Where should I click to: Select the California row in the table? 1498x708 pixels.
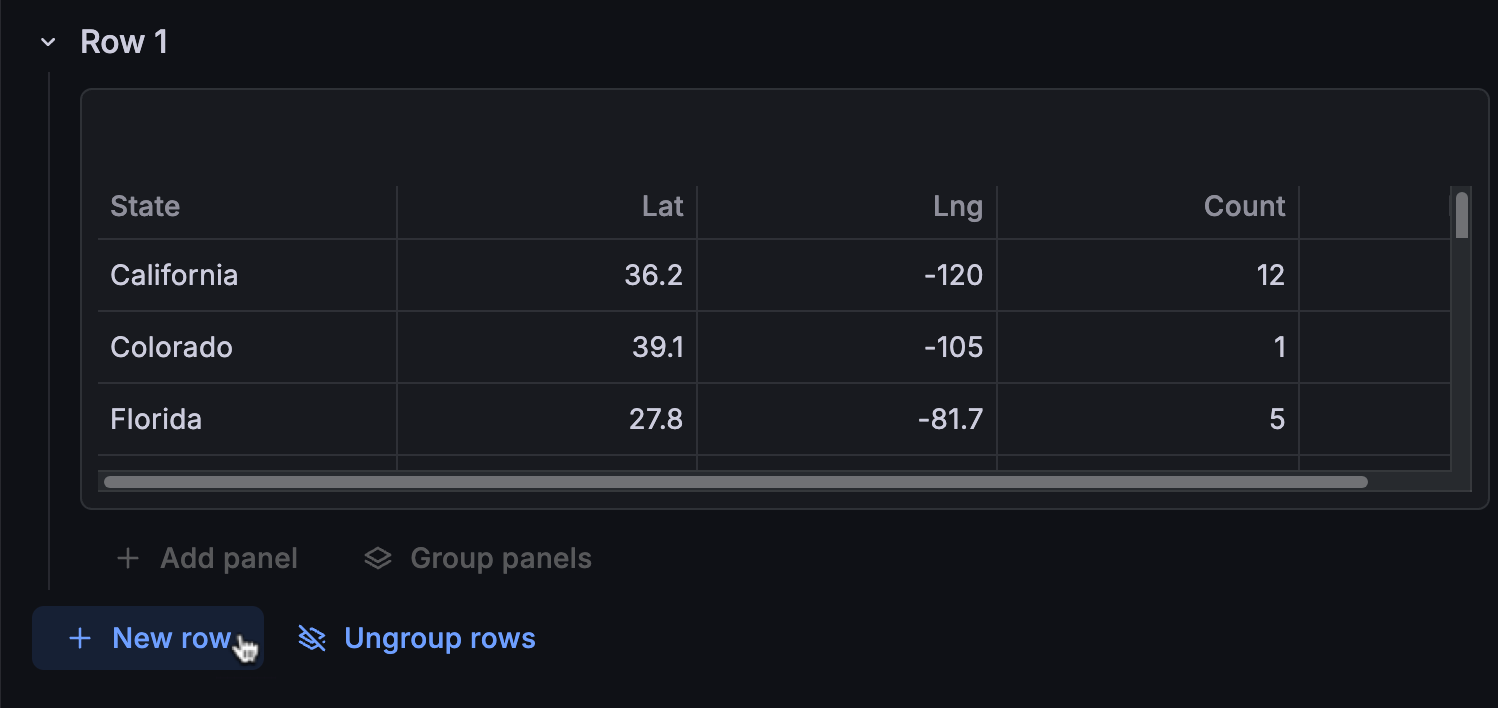174,275
